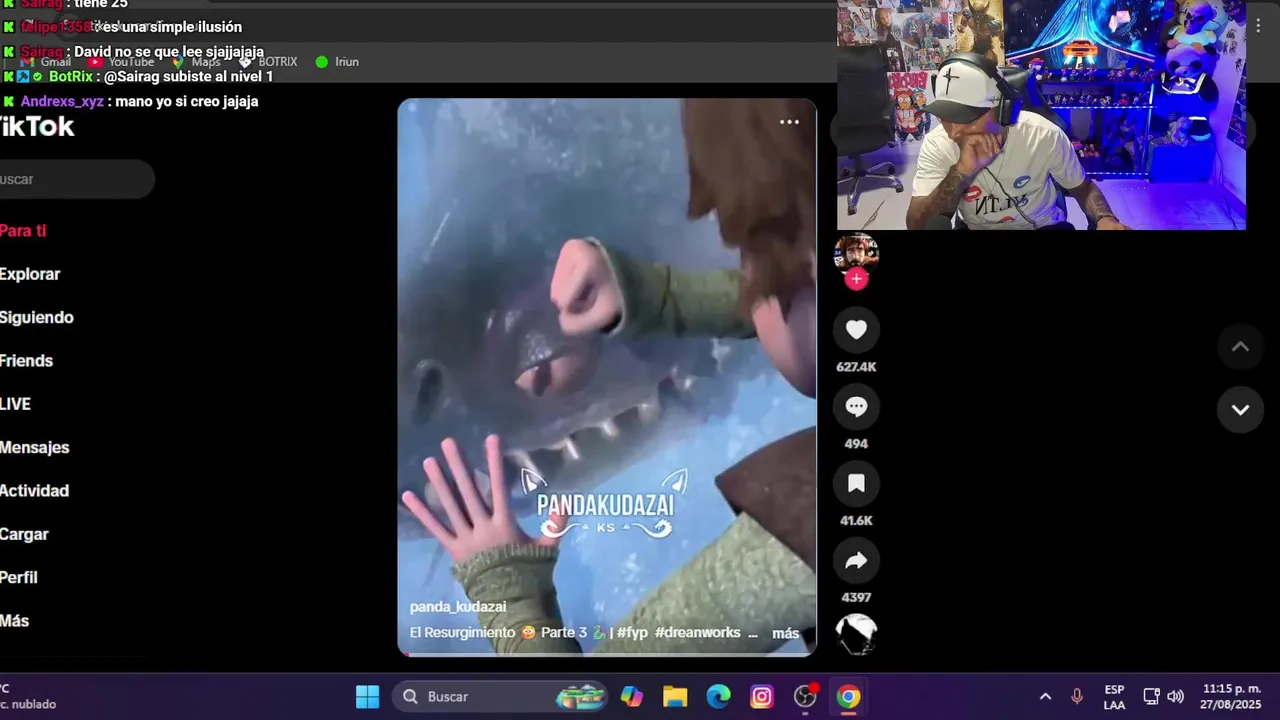This screenshot has width=1280, height=720.
Task: Follow creator with the red plus badge
Action: 856,279
